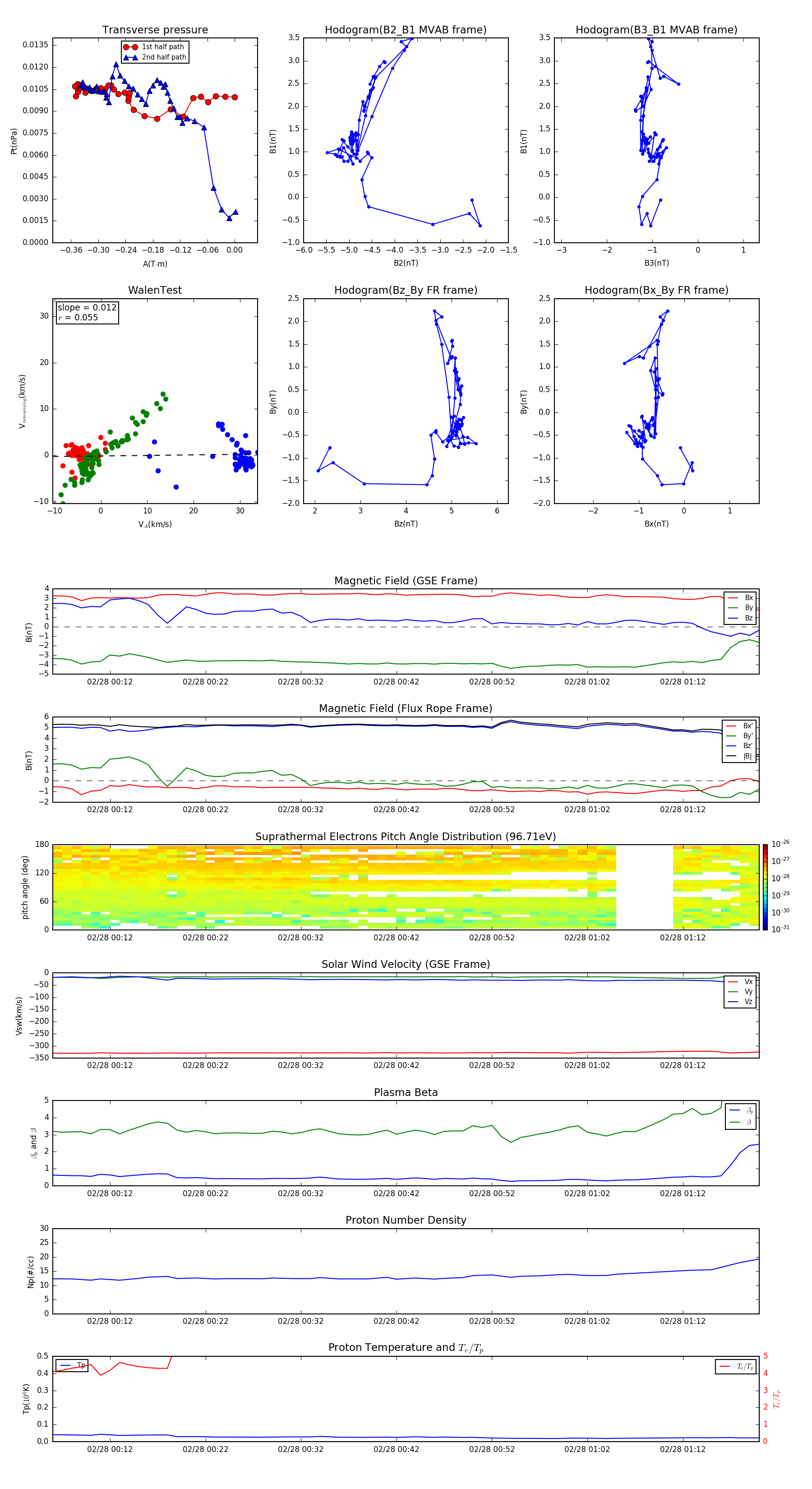Click the "Tp(10^6K)" y-axis label
Viewport: 812px width, 1489px height.
(26, 1399)
